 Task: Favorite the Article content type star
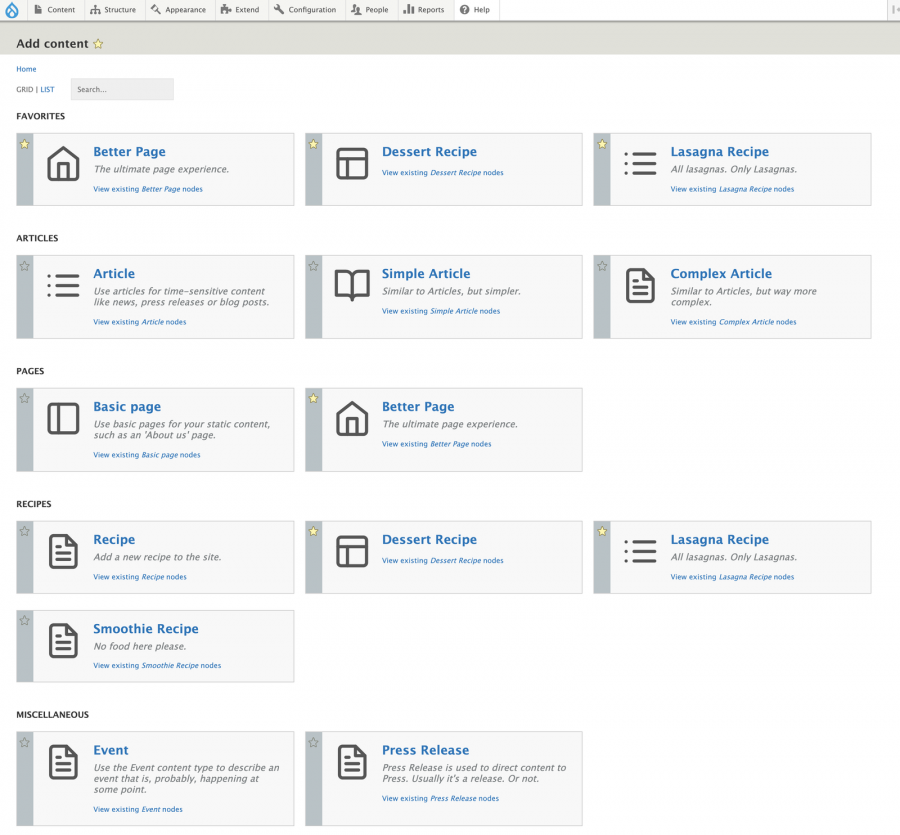click(25, 266)
